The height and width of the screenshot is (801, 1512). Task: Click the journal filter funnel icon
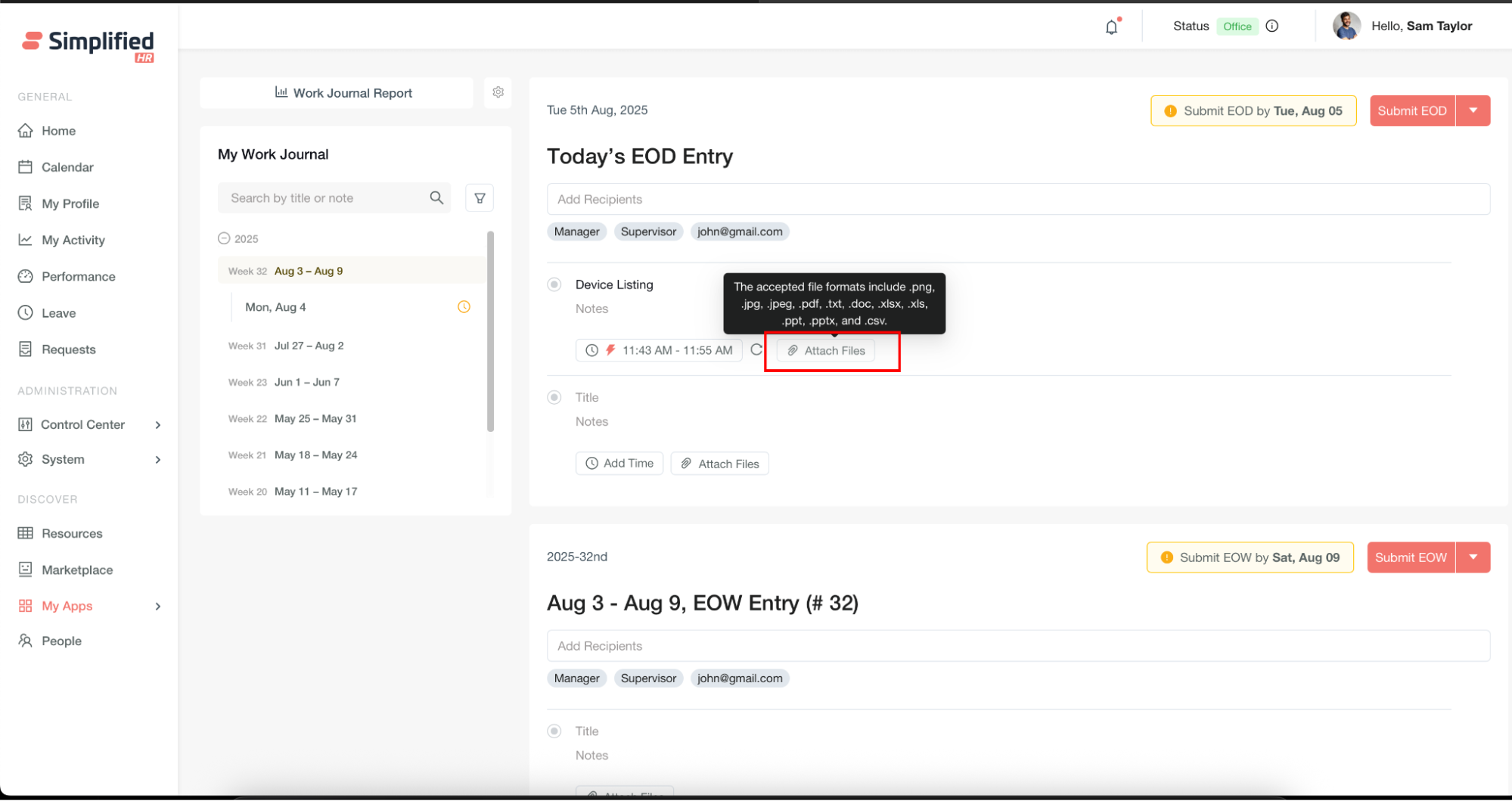tap(480, 198)
